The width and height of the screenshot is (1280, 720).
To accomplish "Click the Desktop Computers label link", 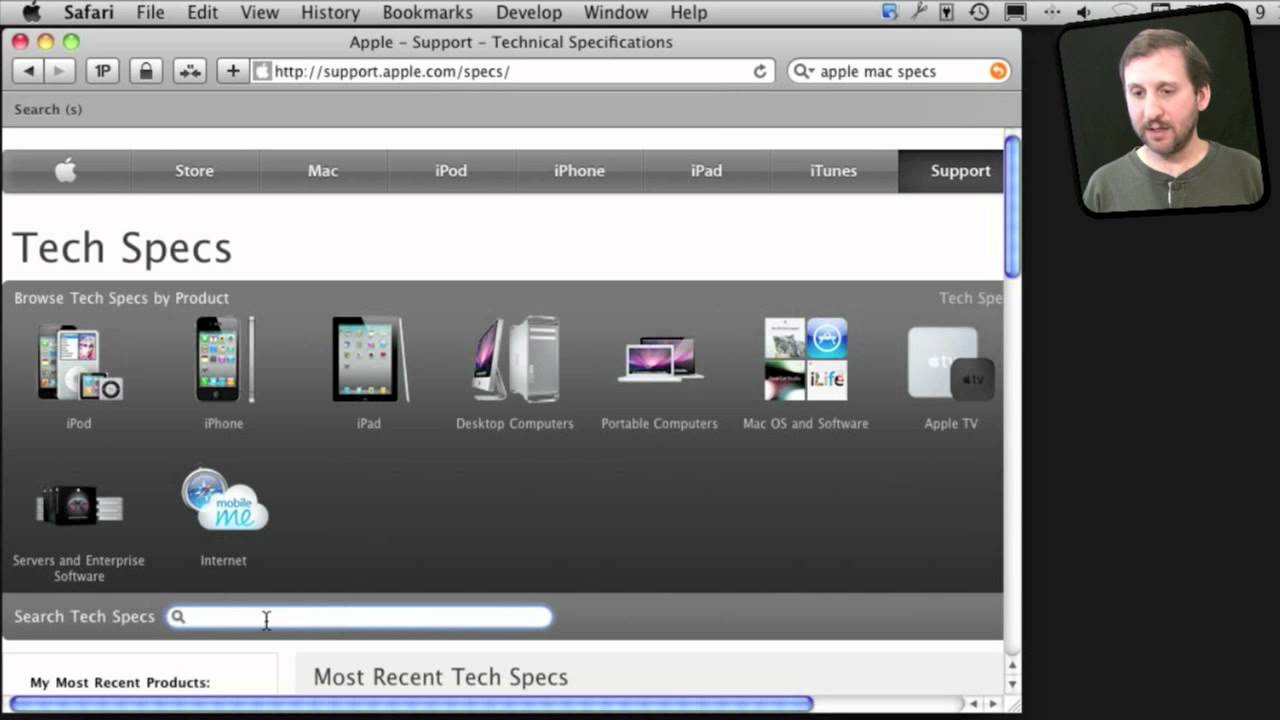I will (x=515, y=424).
